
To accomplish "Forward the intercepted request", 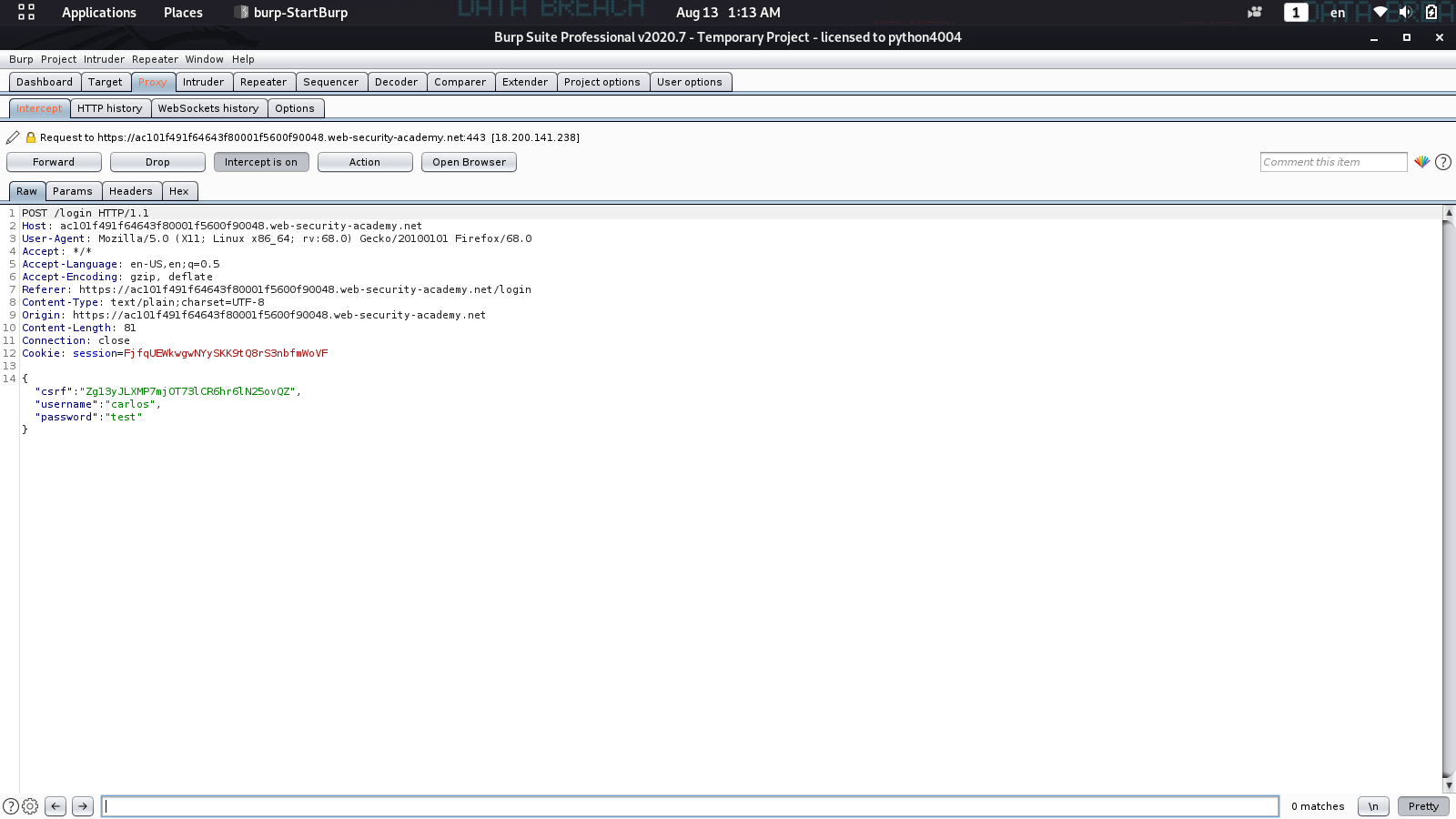I will coord(54,162).
